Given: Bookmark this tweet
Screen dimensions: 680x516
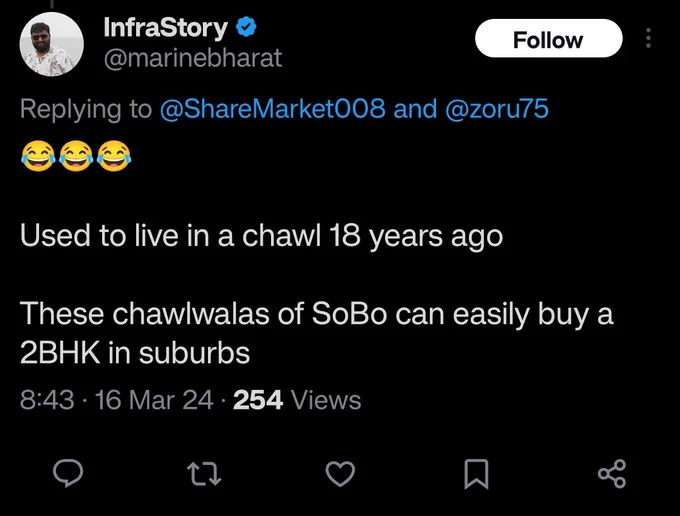Looking at the screenshot, I should [476, 474].
